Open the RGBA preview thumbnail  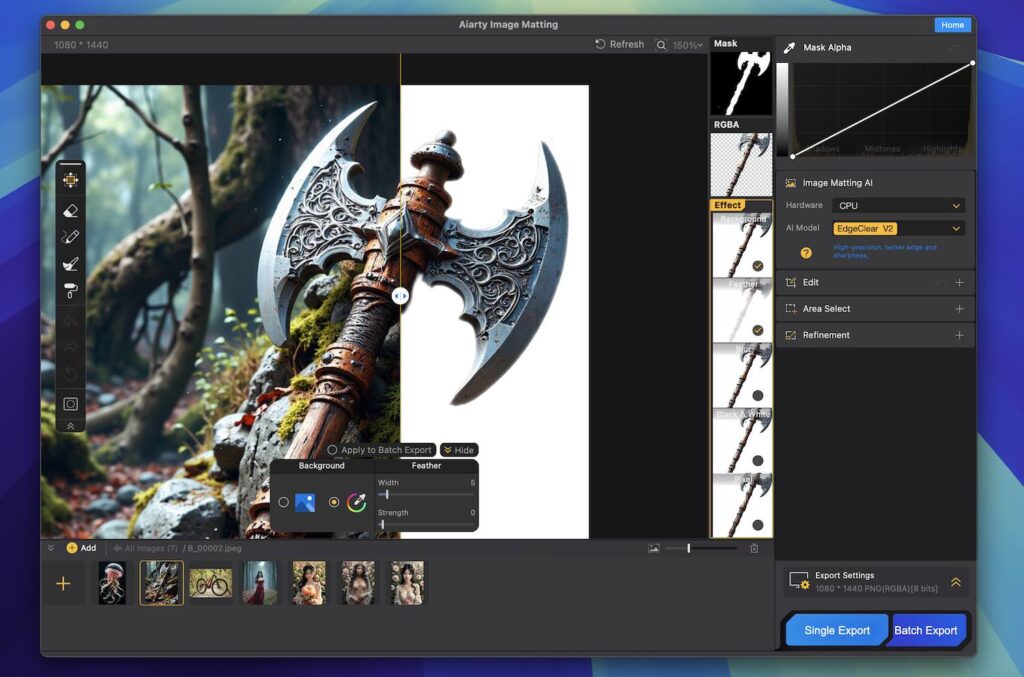coord(741,165)
